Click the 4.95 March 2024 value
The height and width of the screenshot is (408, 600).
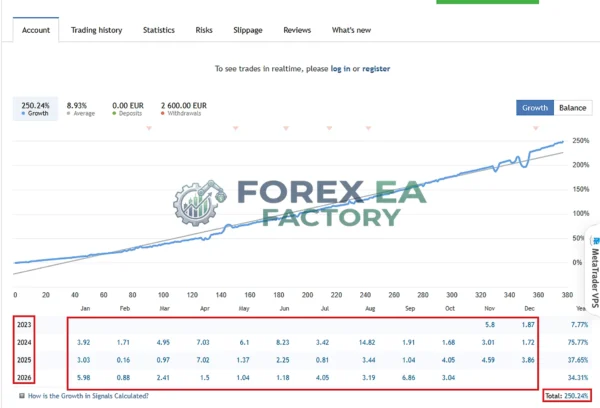[x=163, y=342]
